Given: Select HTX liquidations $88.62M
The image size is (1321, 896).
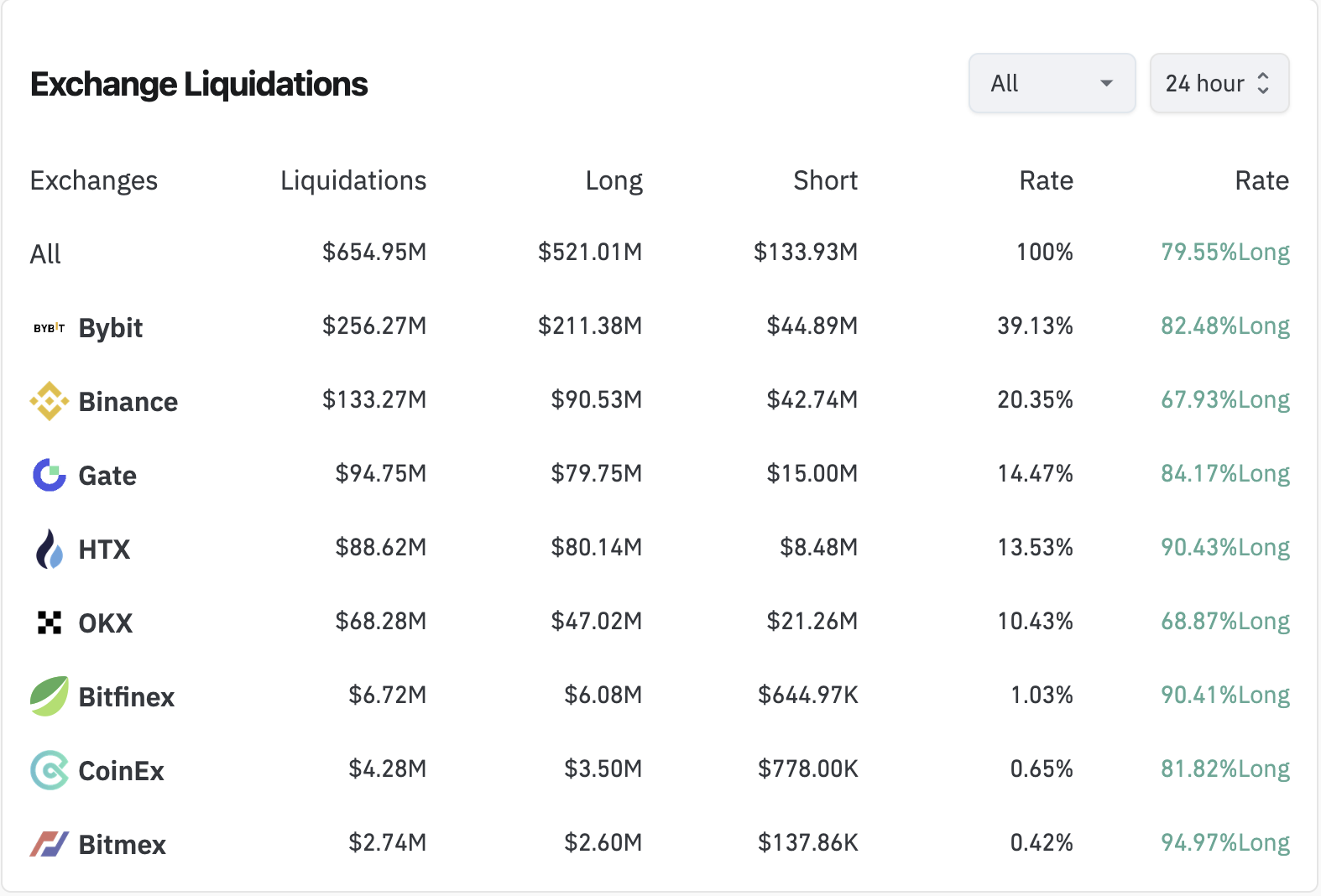Looking at the screenshot, I should [x=381, y=547].
